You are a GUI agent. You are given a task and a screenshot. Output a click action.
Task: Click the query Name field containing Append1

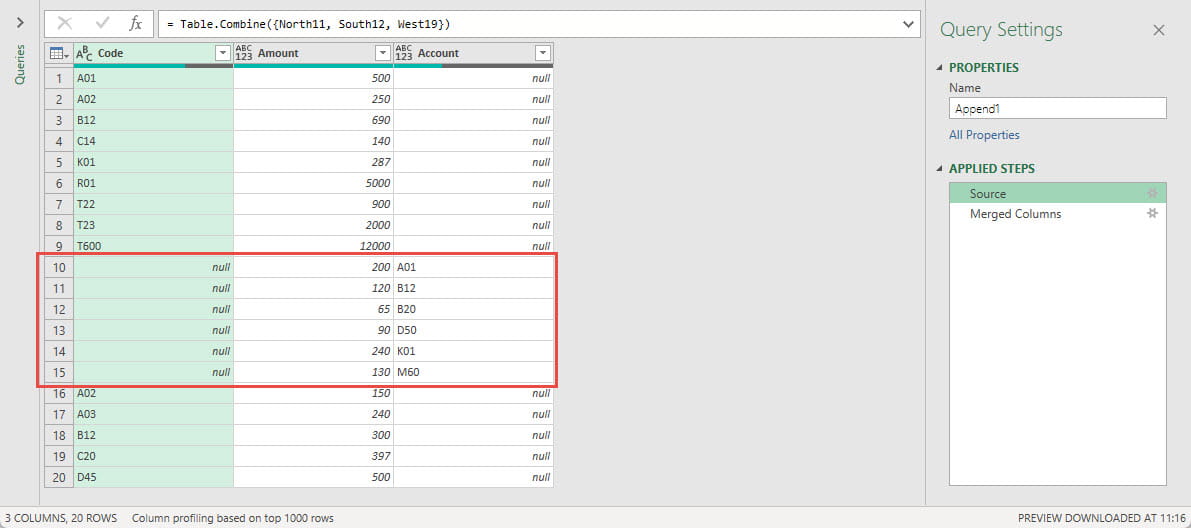tap(1057, 109)
